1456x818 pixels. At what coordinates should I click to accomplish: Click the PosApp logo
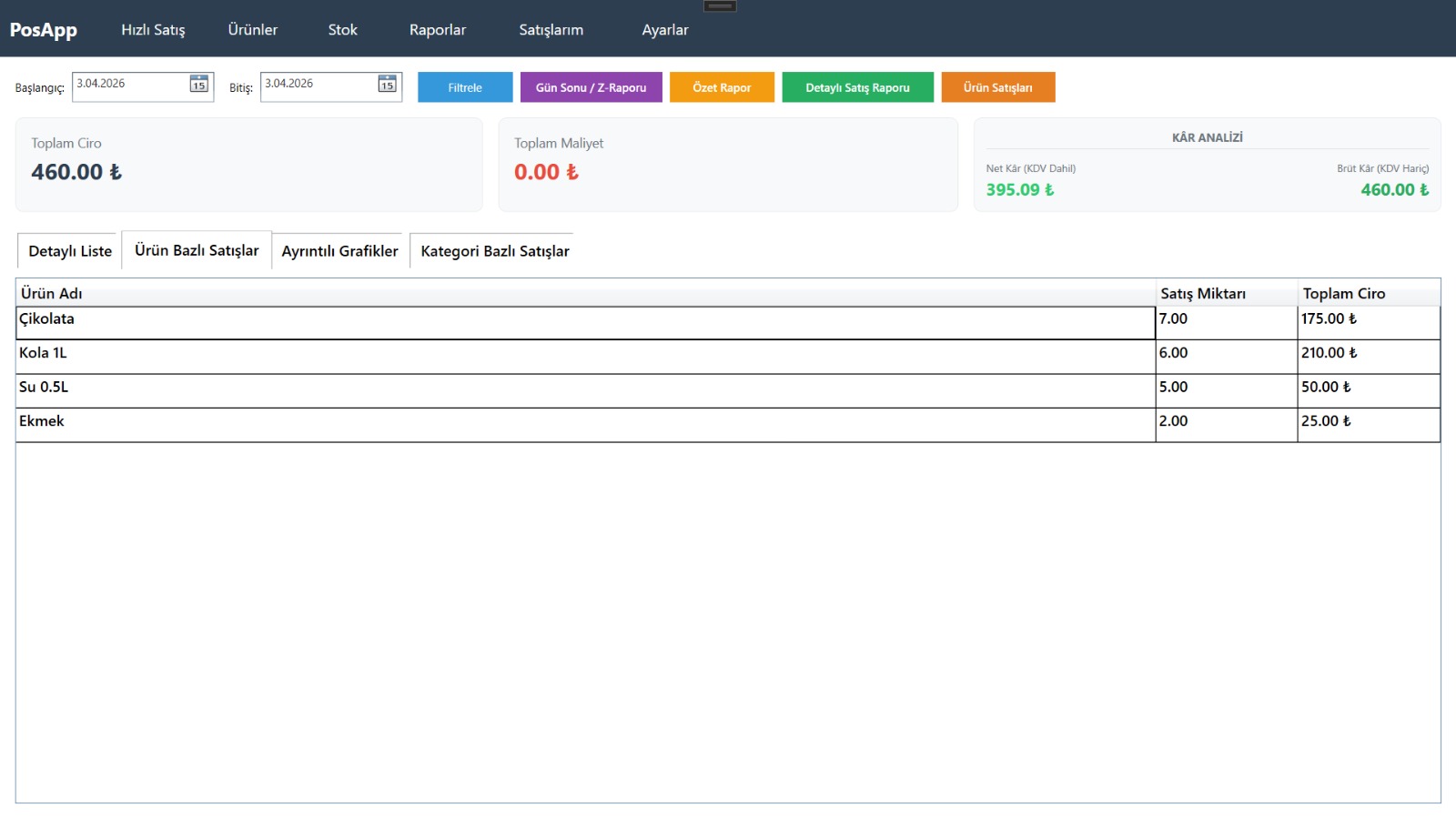[x=44, y=29]
